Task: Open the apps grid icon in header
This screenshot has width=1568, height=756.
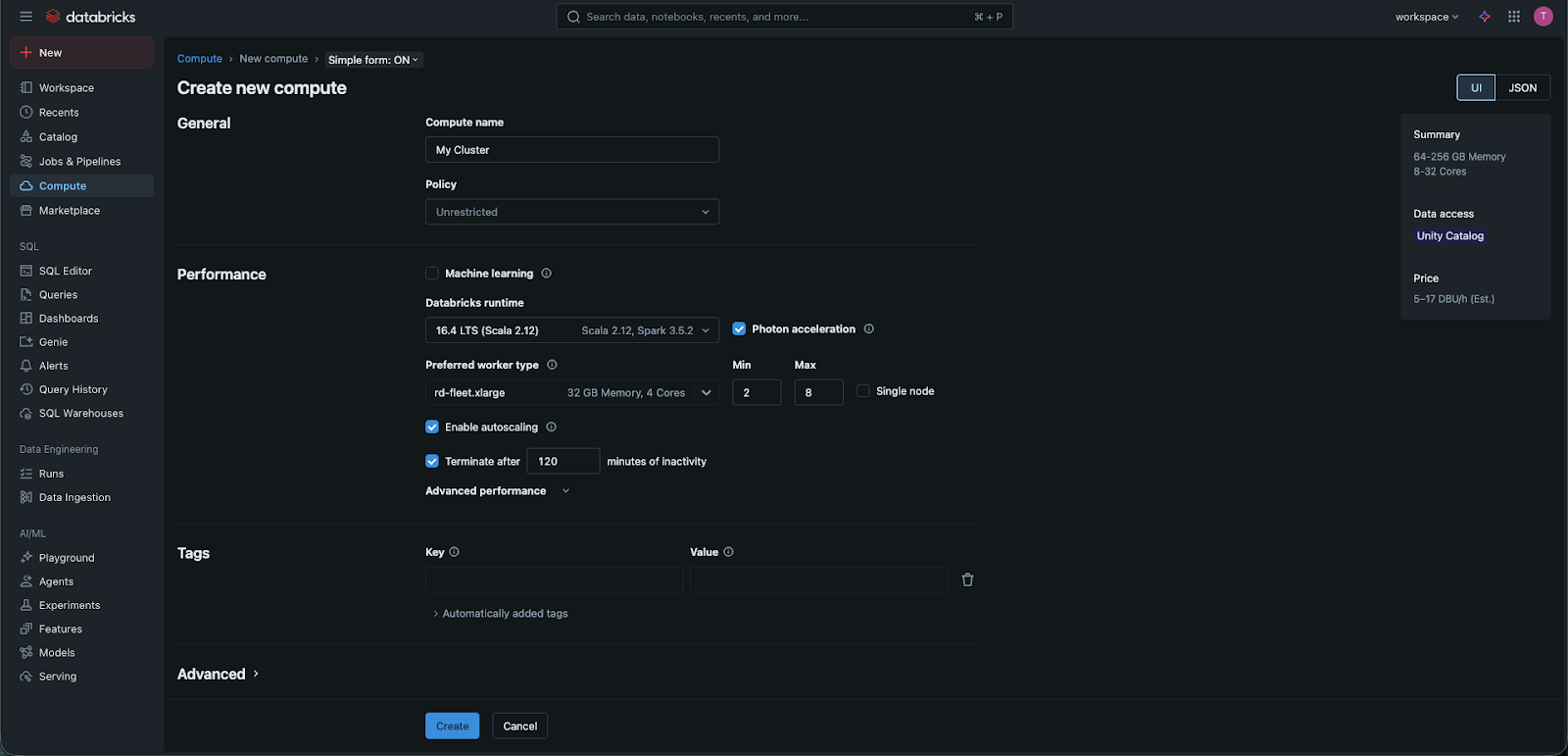Action: click(x=1514, y=17)
